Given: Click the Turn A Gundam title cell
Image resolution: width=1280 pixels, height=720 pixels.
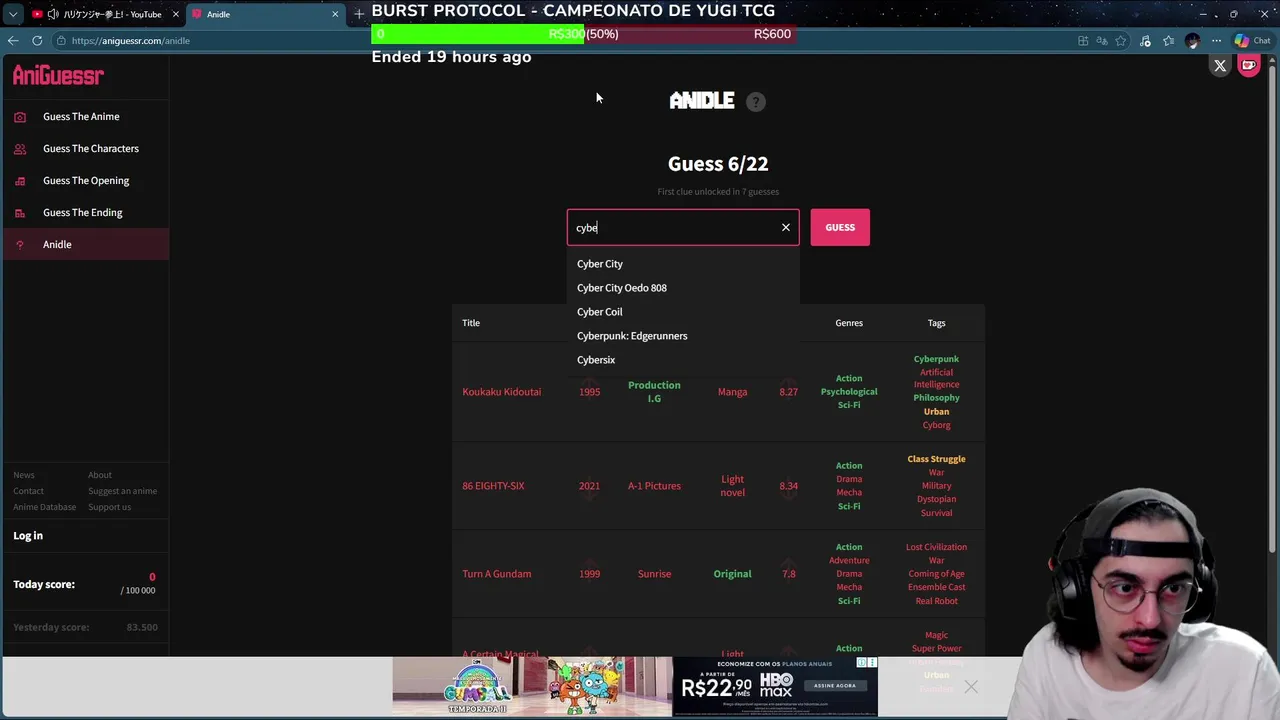Looking at the screenshot, I should [x=496, y=574].
